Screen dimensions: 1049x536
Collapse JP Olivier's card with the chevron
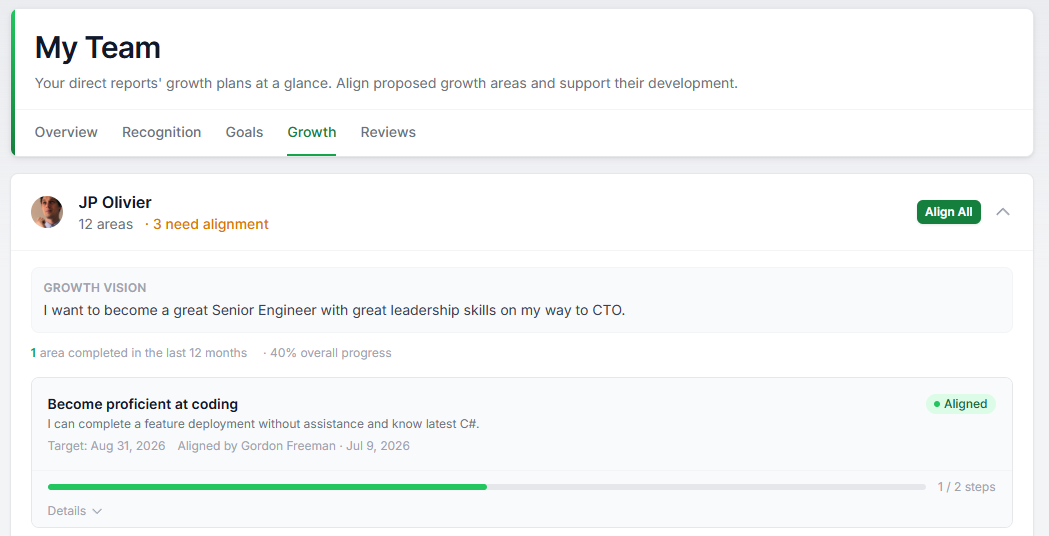[1002, 212]
